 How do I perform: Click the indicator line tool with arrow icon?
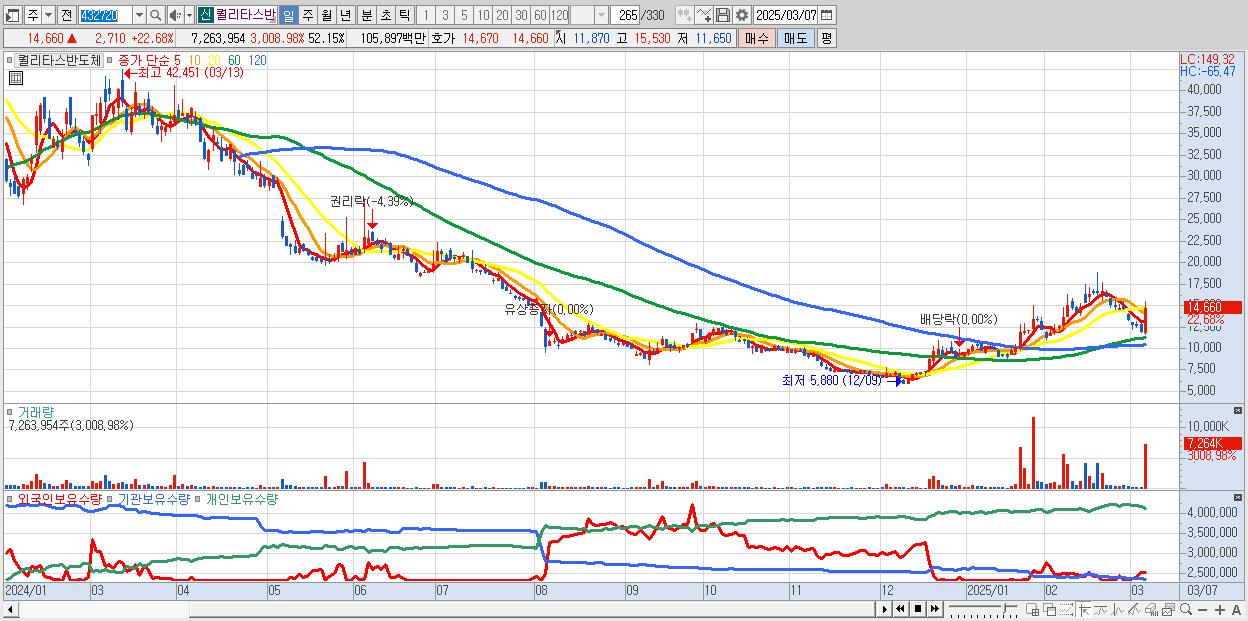(x=703, y=15)
